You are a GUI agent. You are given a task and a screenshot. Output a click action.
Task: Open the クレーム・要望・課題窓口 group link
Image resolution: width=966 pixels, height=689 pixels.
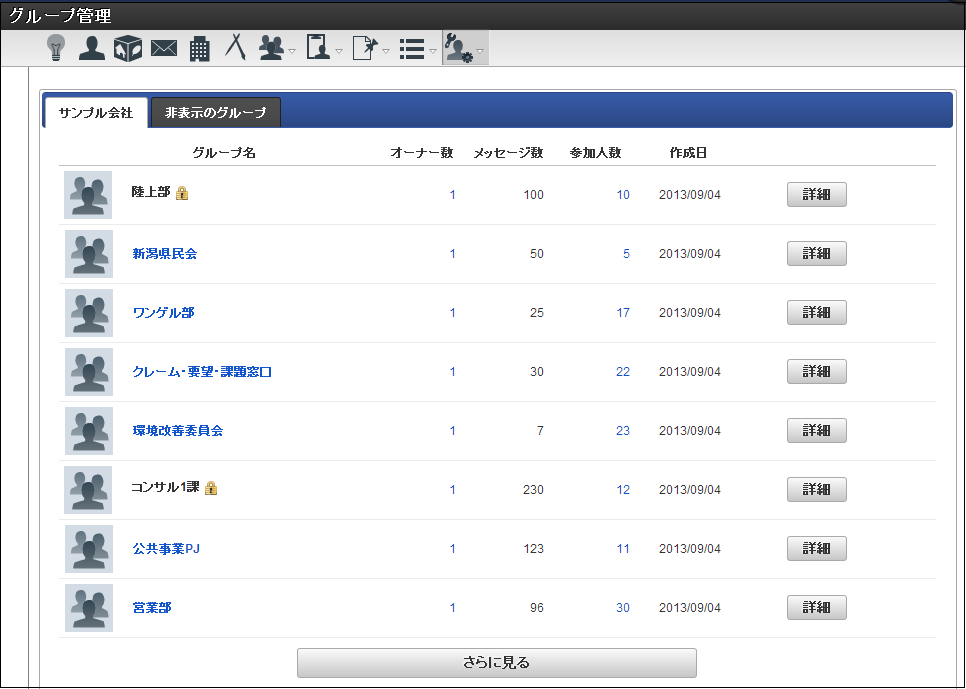pyautogui.click(x=202, y=372)
